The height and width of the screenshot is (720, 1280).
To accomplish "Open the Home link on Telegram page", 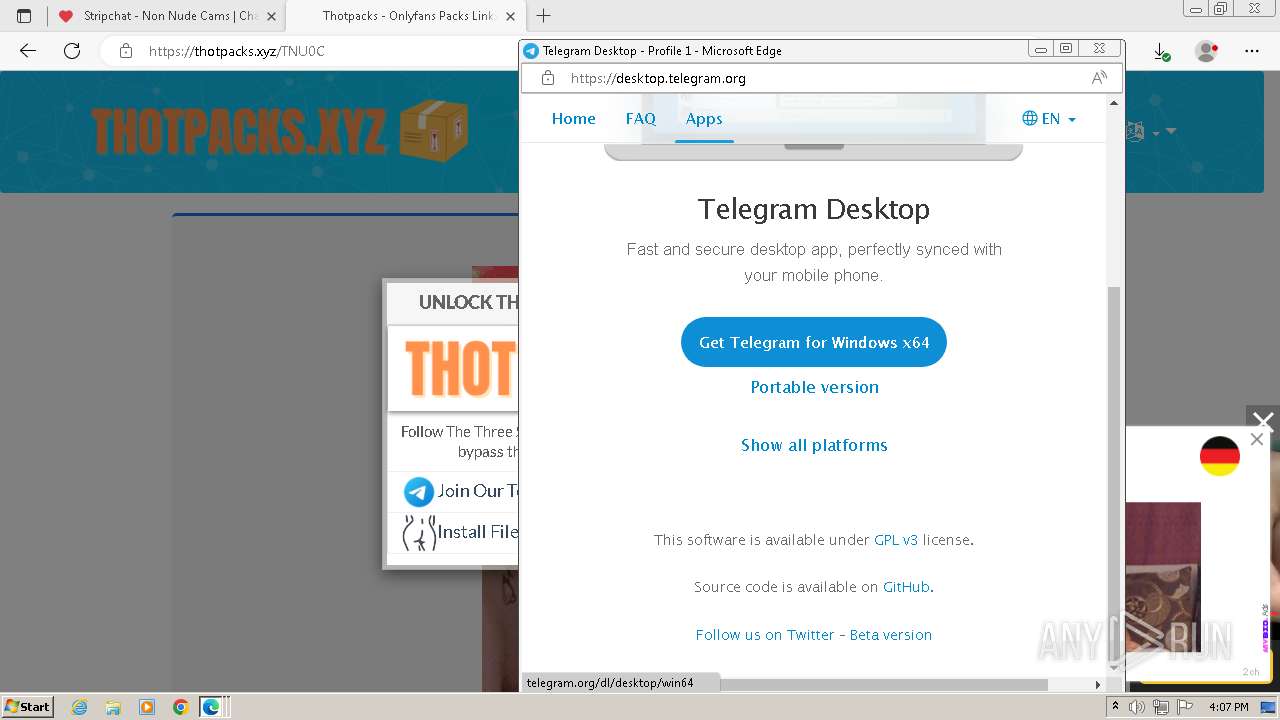I will click(573, 118).
